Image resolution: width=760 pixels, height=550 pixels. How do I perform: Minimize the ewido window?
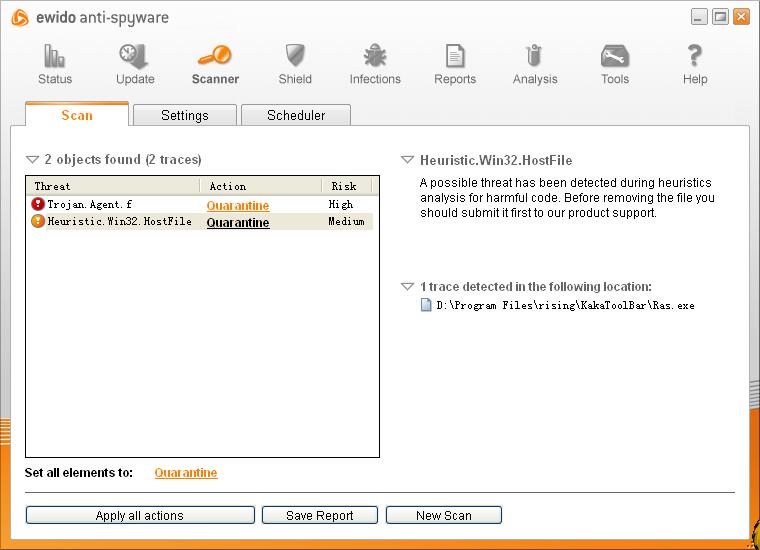pyautogui.click(x=698, y=17)
